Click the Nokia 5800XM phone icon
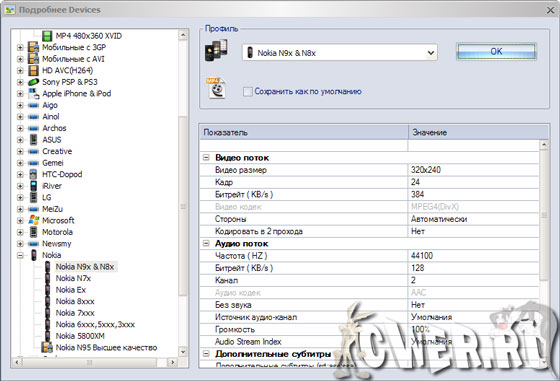Image resolution: width=560 pixels, height=381 pixels. click(48, 336)
